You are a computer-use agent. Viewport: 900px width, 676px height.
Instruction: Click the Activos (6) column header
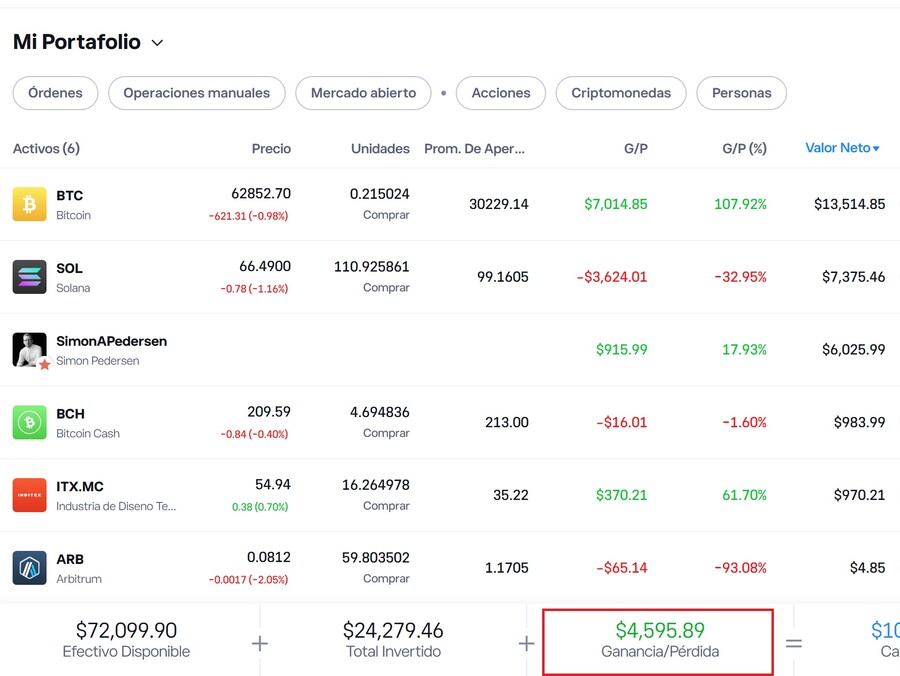[x=46, y=149]
